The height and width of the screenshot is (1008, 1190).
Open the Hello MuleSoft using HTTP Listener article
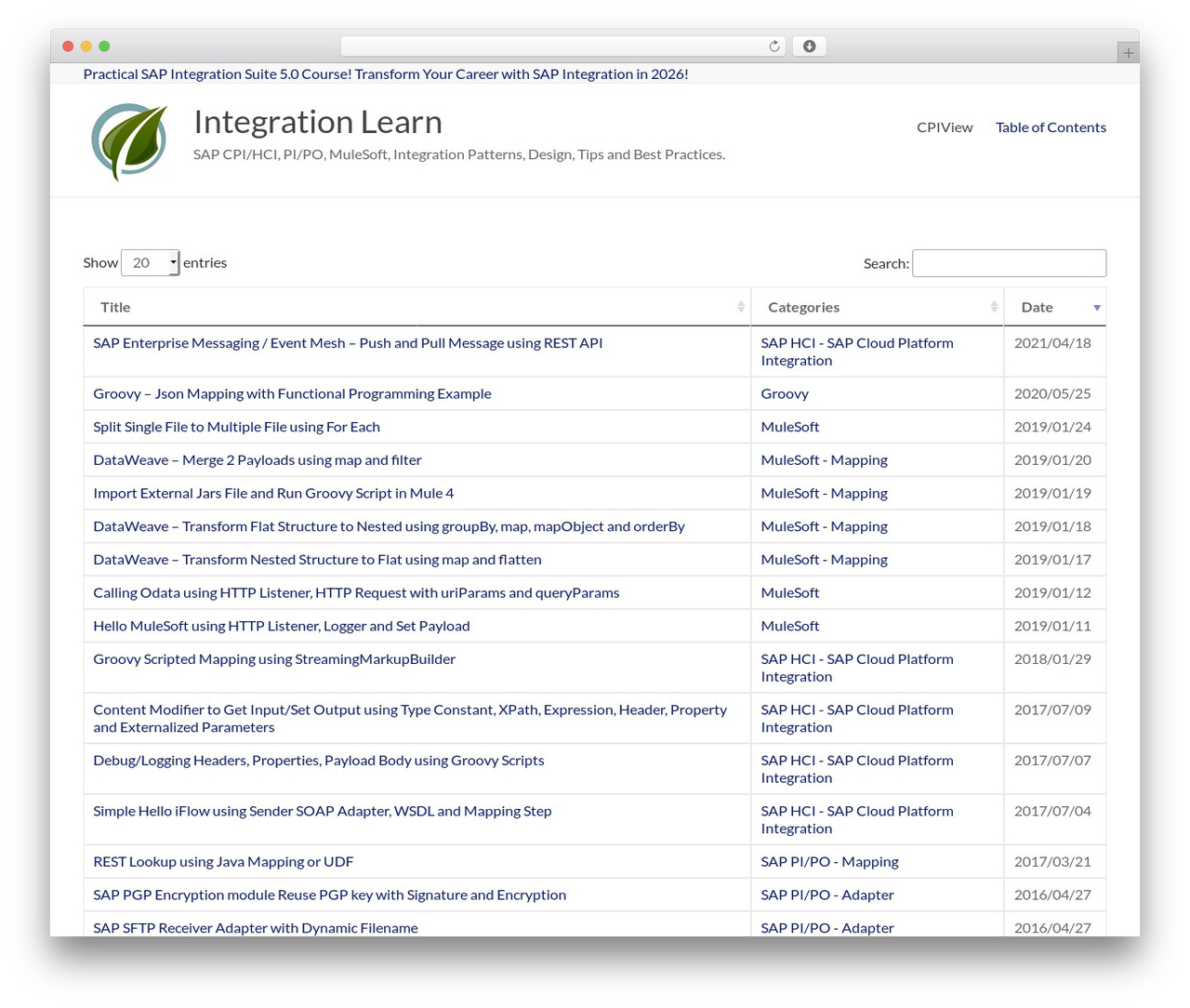click(282, 626)
